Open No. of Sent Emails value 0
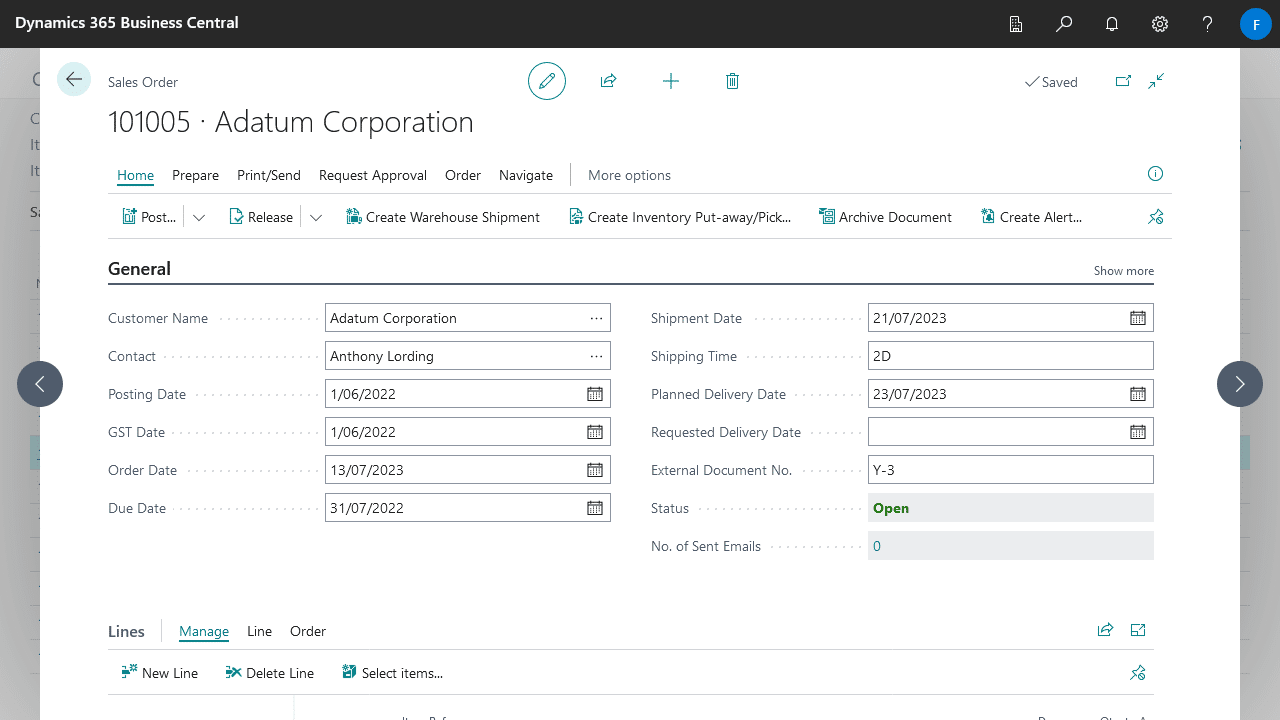The image size is (1280, 720). click(x=877, y=546)
